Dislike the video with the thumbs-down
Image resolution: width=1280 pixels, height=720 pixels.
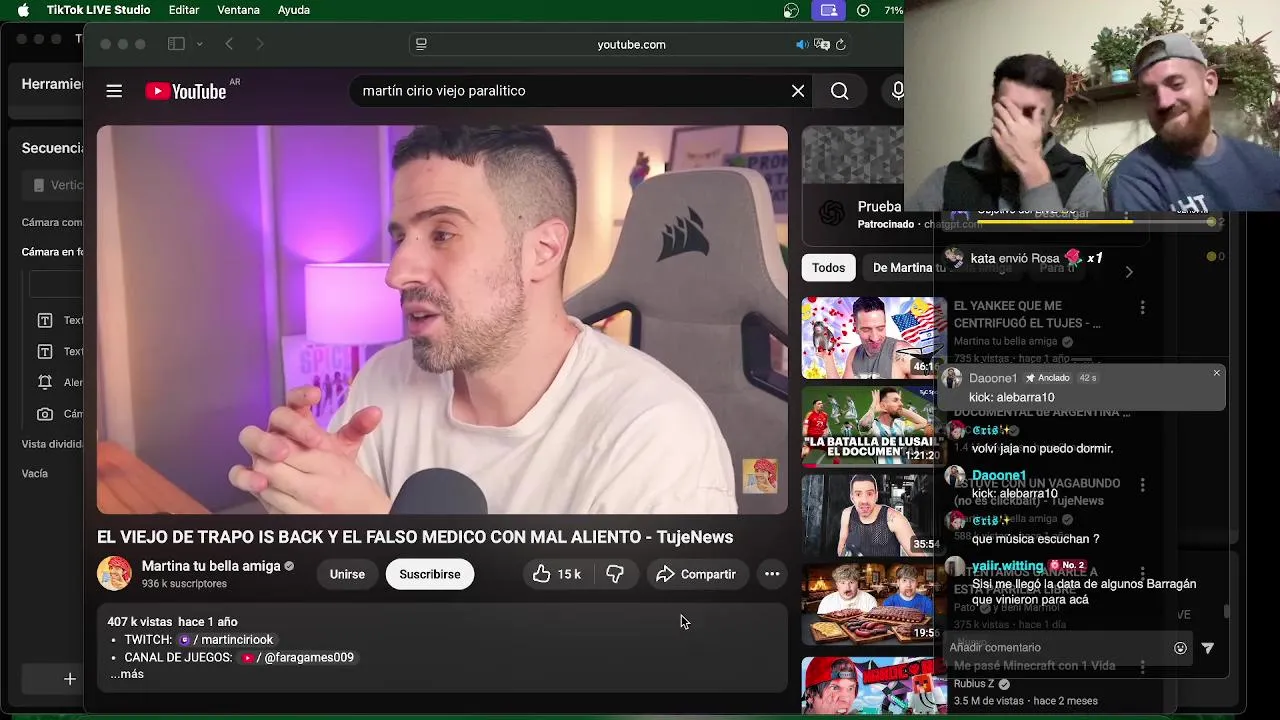(x=615, y=574)
